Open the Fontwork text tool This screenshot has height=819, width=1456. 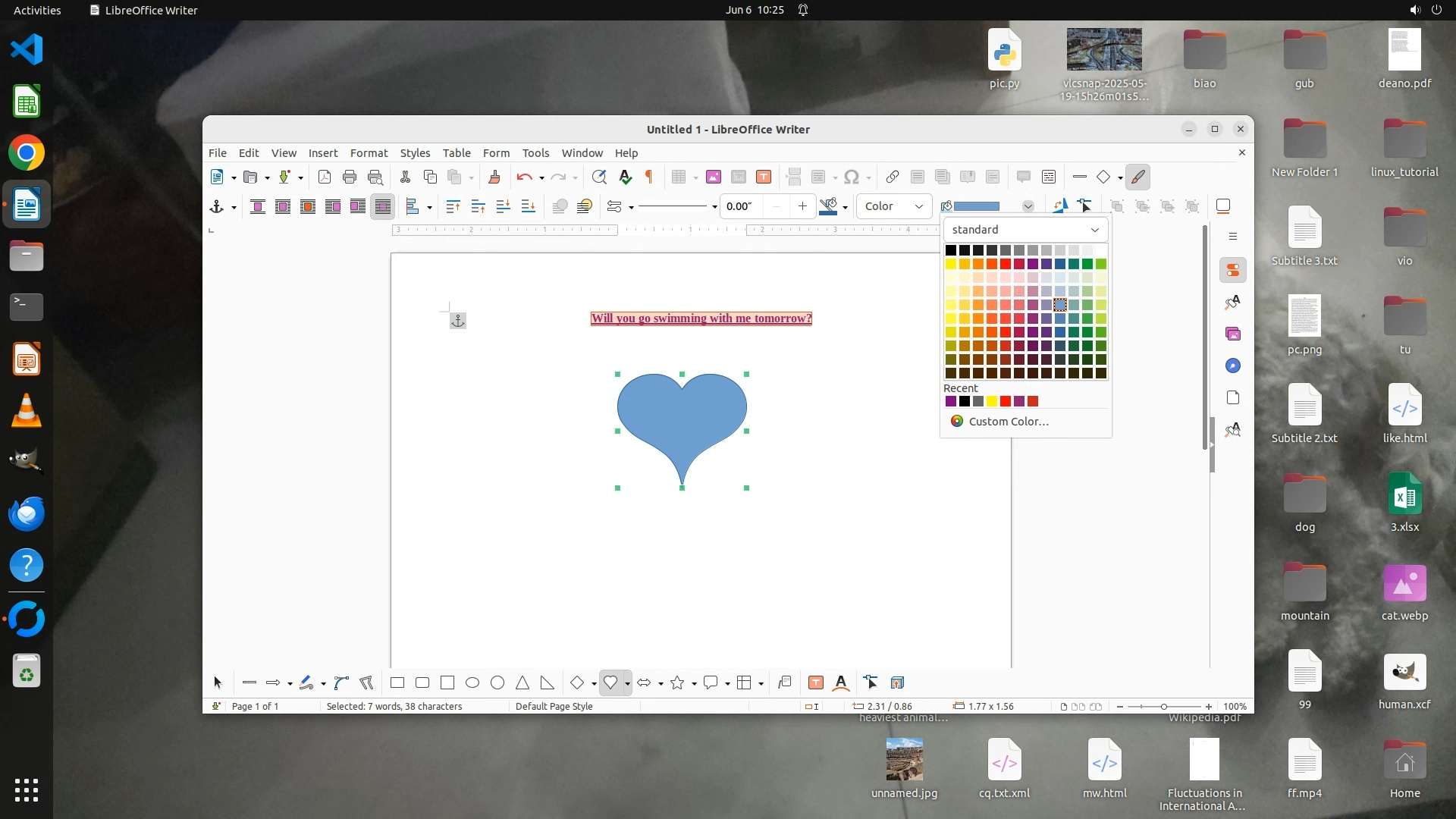841,682
